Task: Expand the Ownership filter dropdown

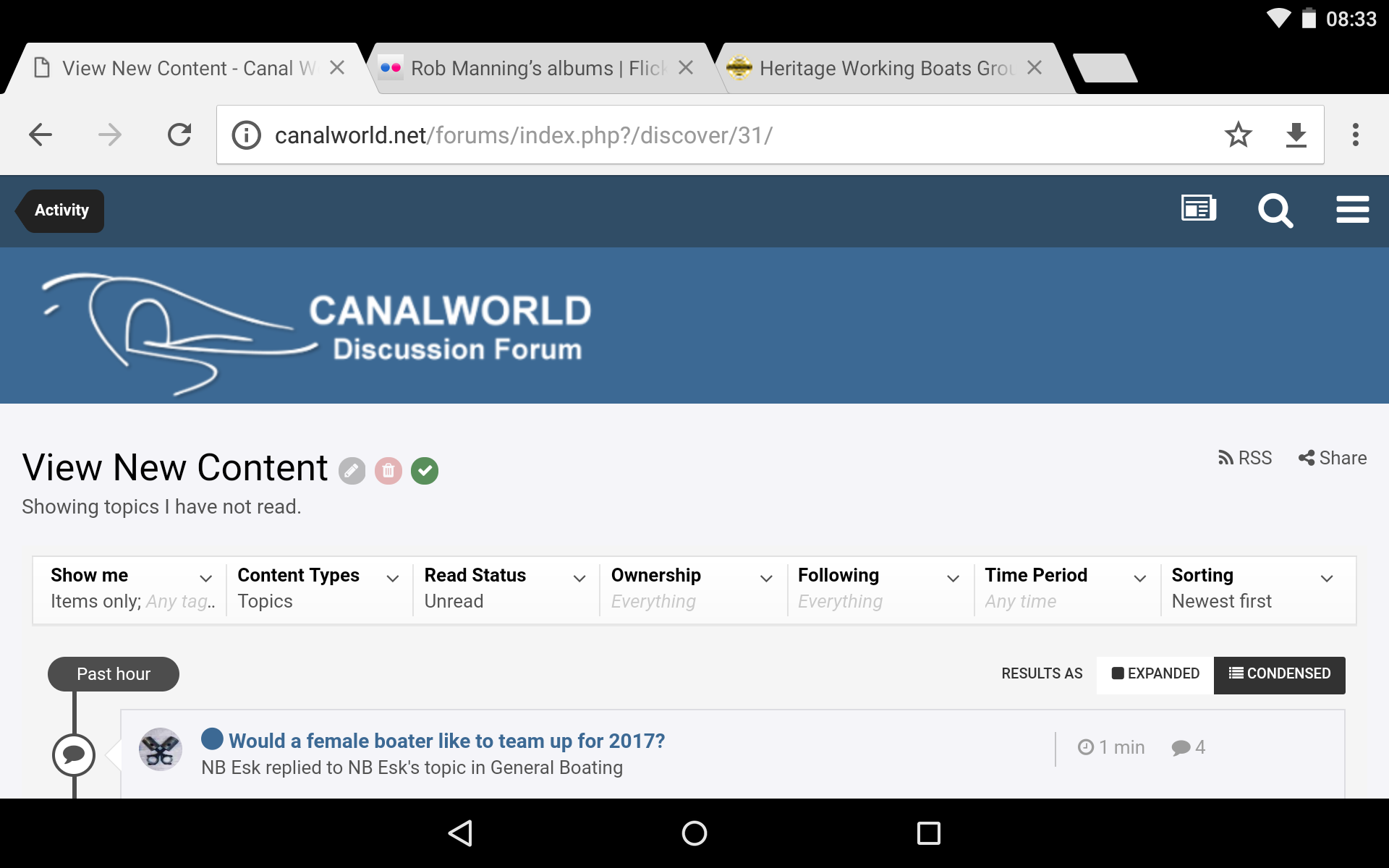Action: [692, 589]
